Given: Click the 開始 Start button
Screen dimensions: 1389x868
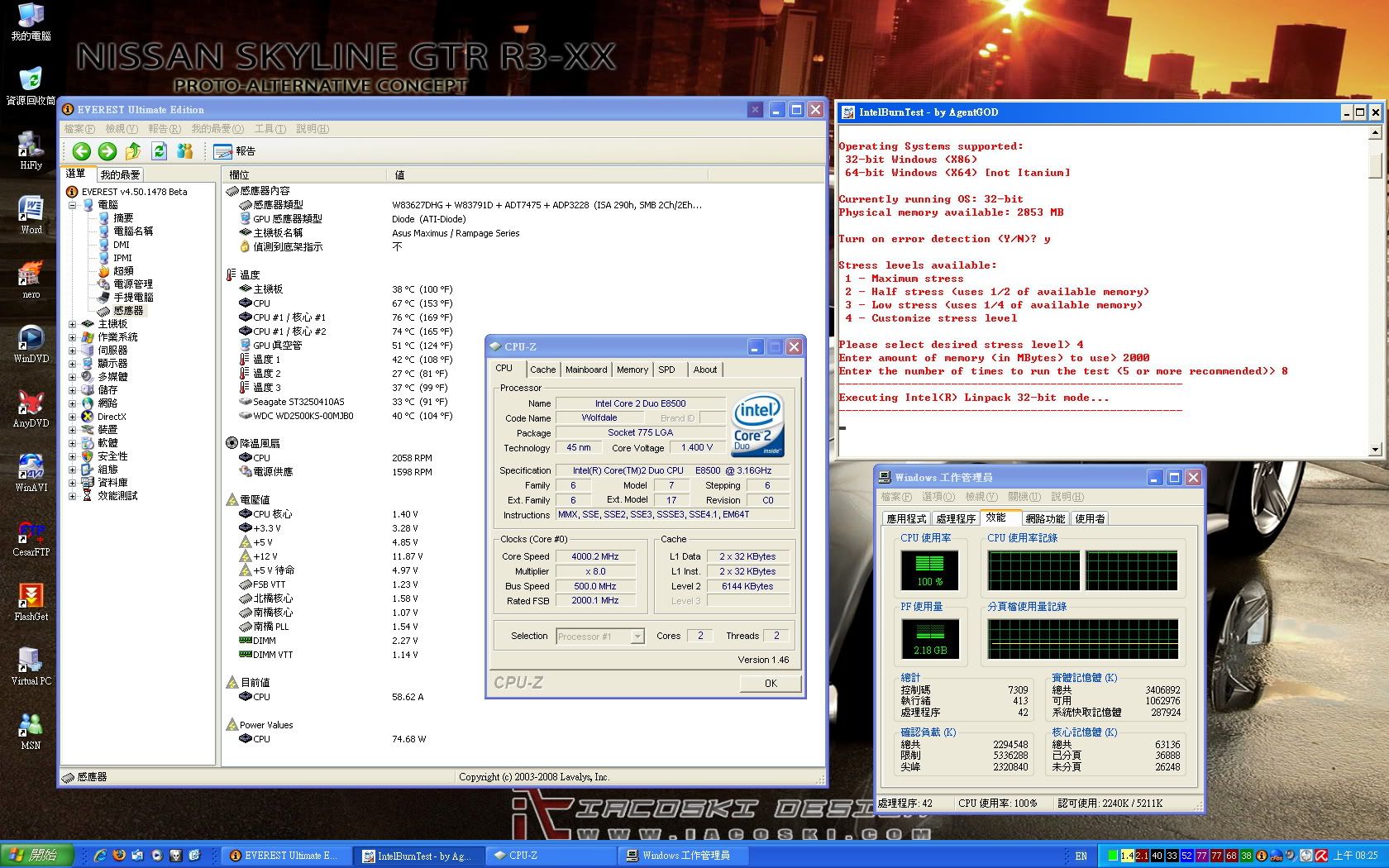Looking at the screenshot, I should point(37,856).
